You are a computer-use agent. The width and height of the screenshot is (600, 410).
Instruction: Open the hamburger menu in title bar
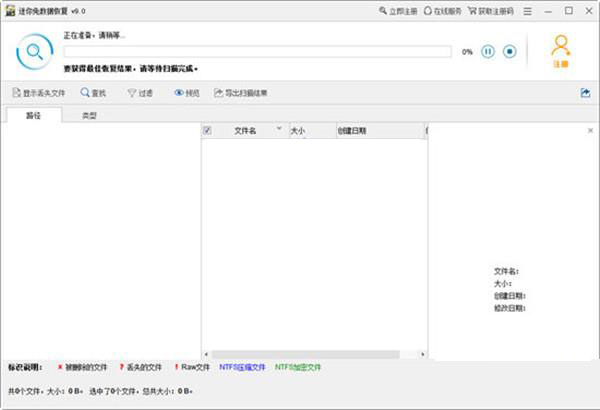click(528, 11)
